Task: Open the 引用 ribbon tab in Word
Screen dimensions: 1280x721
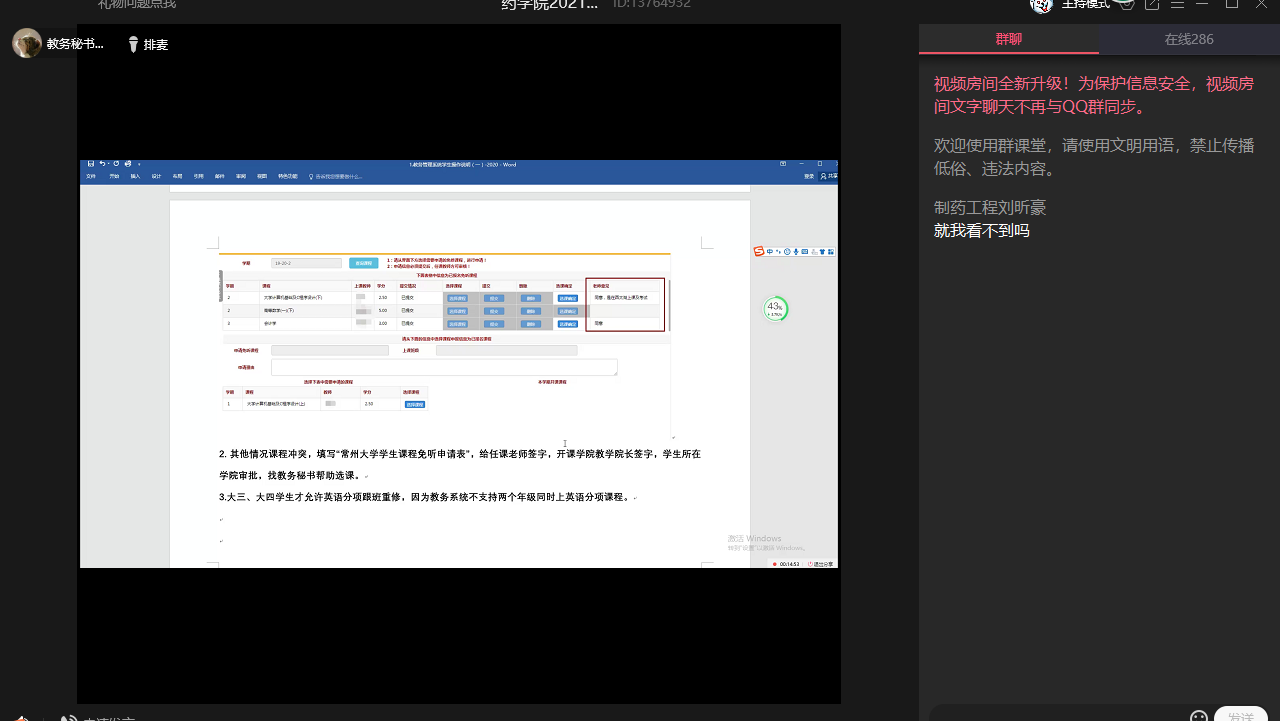Action: [198, 176]
